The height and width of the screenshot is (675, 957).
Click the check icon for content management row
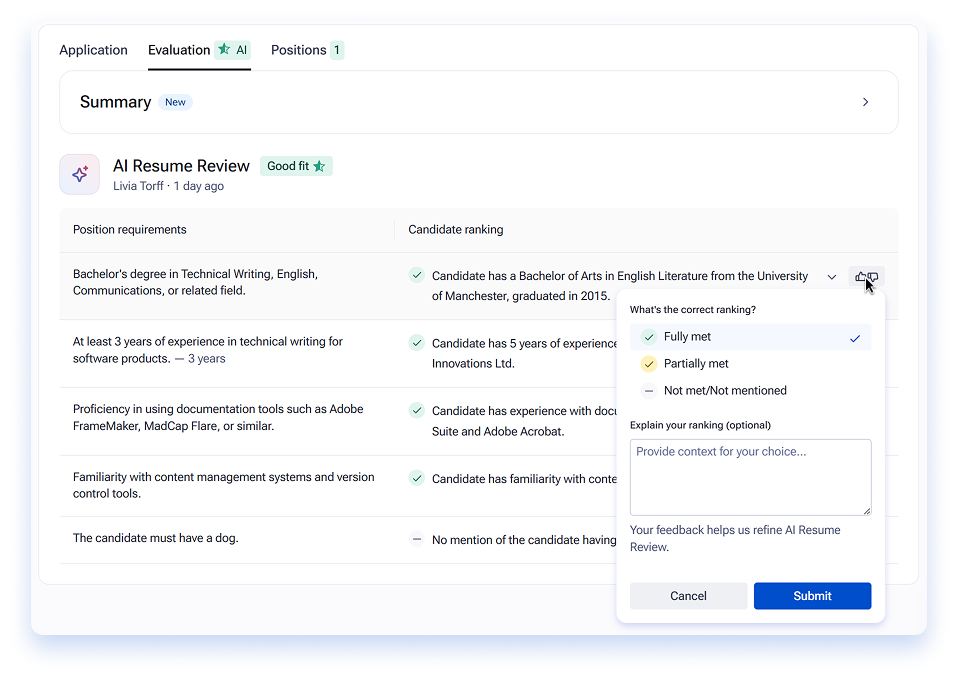417,478
